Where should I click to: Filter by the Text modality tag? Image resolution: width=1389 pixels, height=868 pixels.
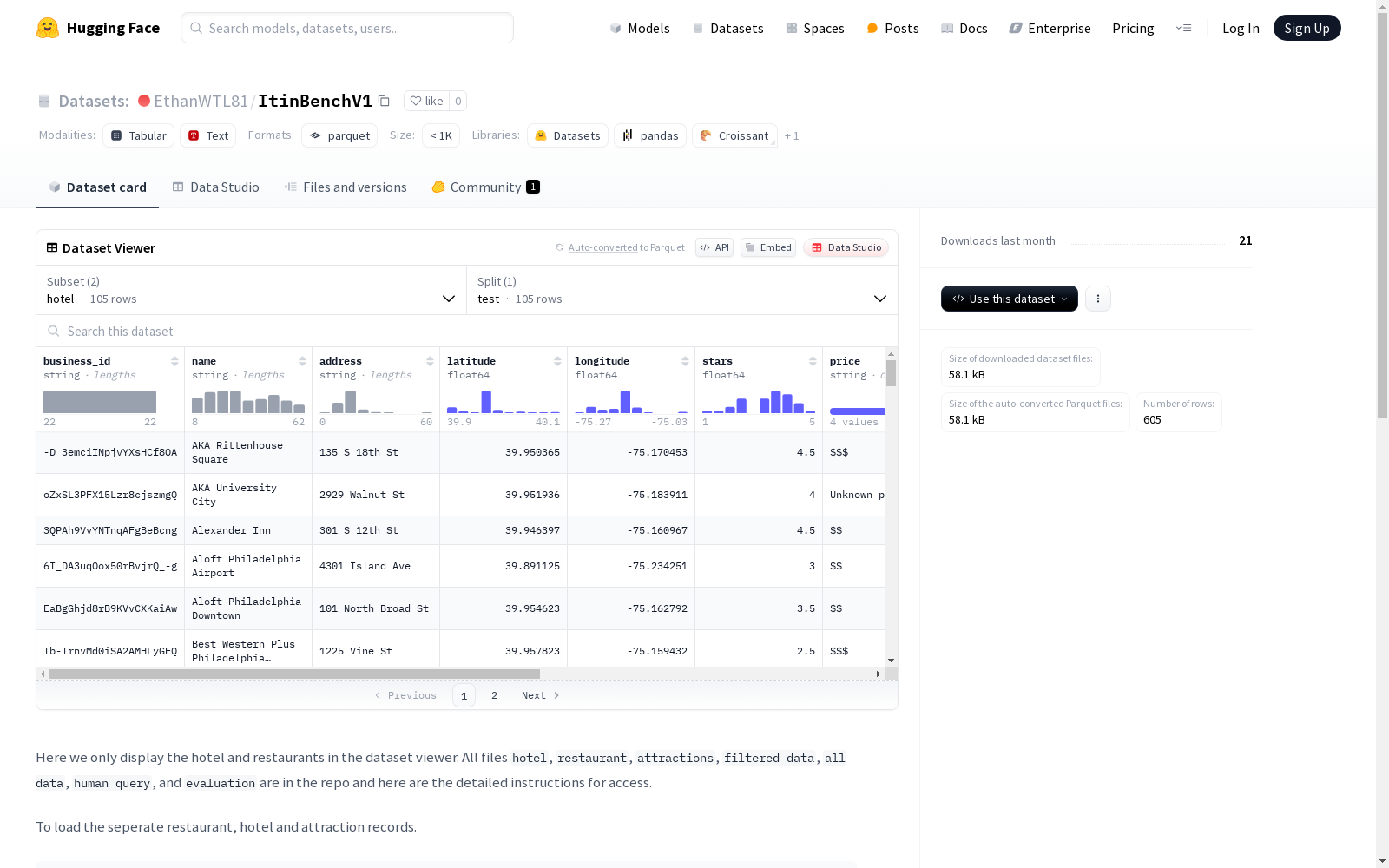208,135
